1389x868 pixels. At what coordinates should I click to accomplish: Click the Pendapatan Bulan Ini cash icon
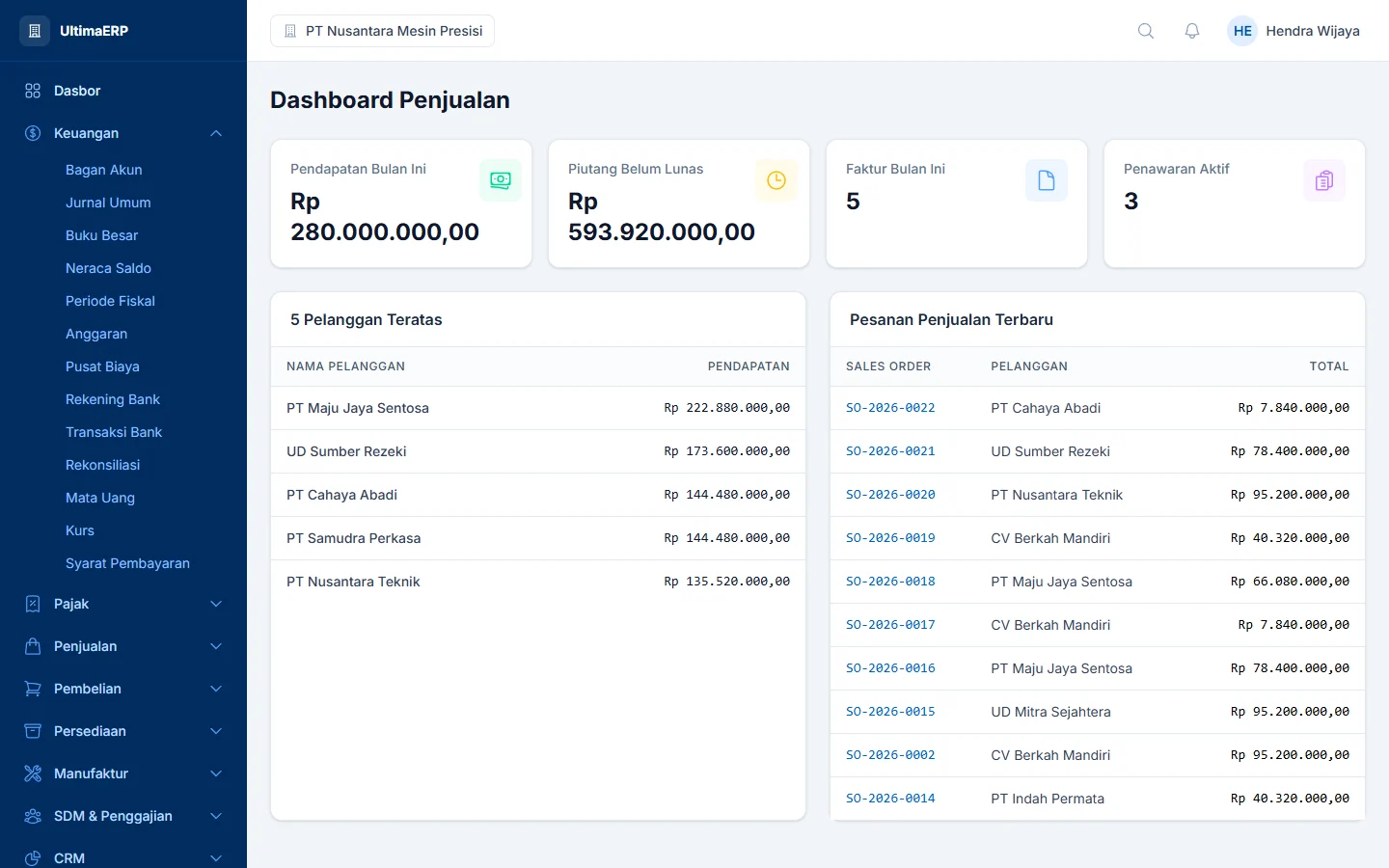[x=501, y=180]
